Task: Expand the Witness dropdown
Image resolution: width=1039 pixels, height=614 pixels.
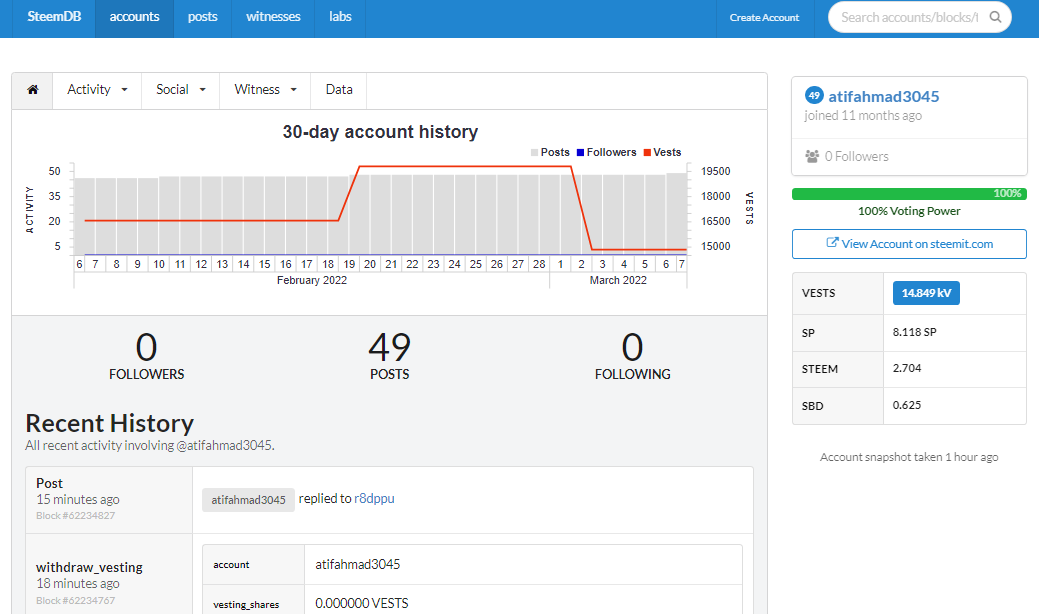Action: point(265,90)
